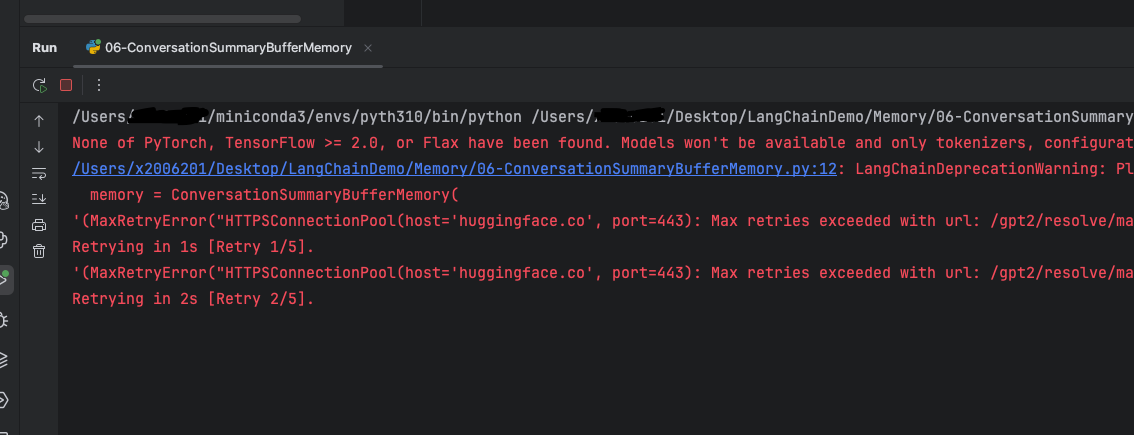Click the miniconda3 python interpreter path line
The height and width of the screenshot is (435, 1134).
click(603, 117)
